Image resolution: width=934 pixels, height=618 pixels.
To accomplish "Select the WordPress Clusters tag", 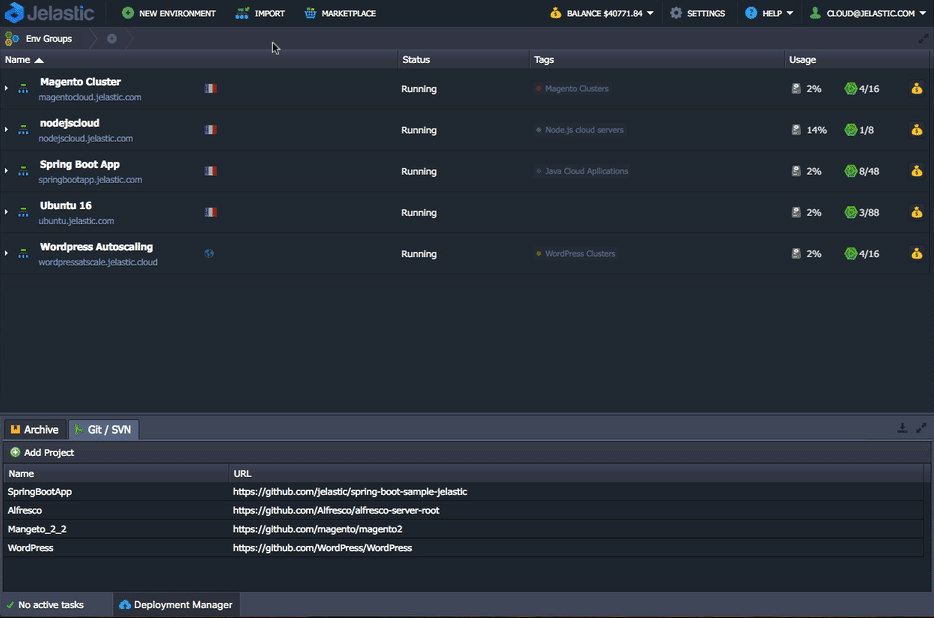I will (575, 253).
